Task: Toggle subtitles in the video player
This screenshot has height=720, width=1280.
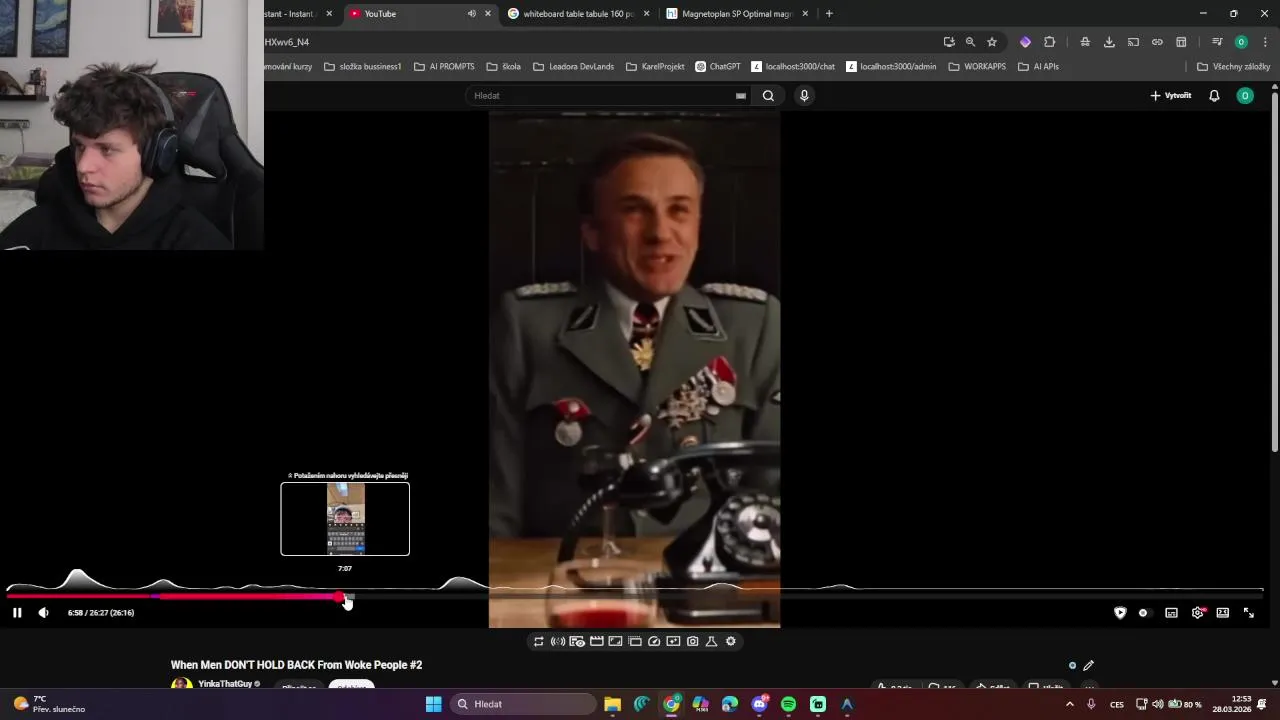Action: (x=1171, y=613)
